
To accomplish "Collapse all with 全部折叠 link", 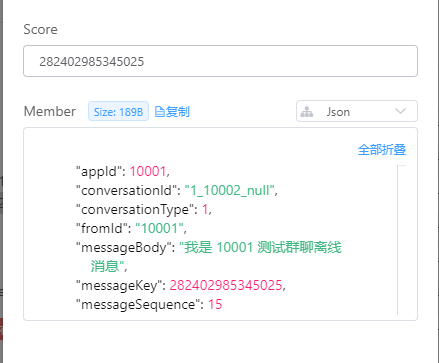I will point(382,150).
